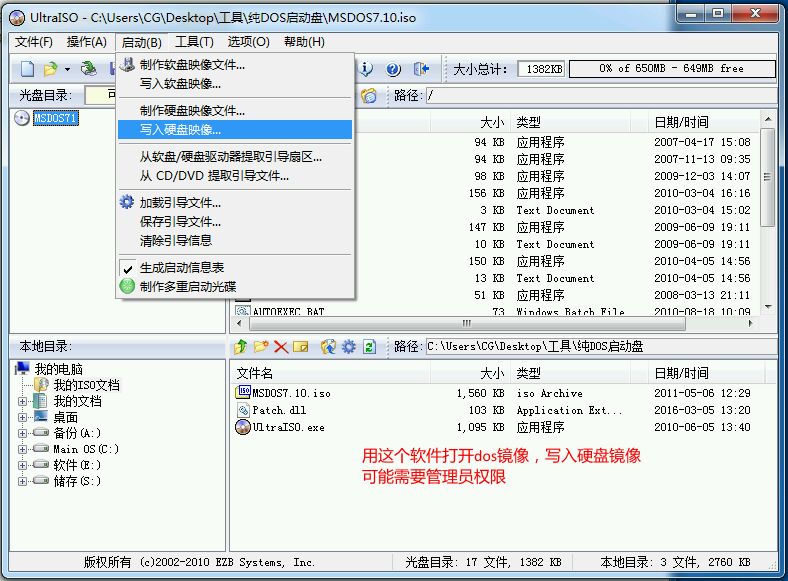The width and height of the screenshot is (788, 581).
Task: Open the 文件(F) menu
Action: (34, 42)
